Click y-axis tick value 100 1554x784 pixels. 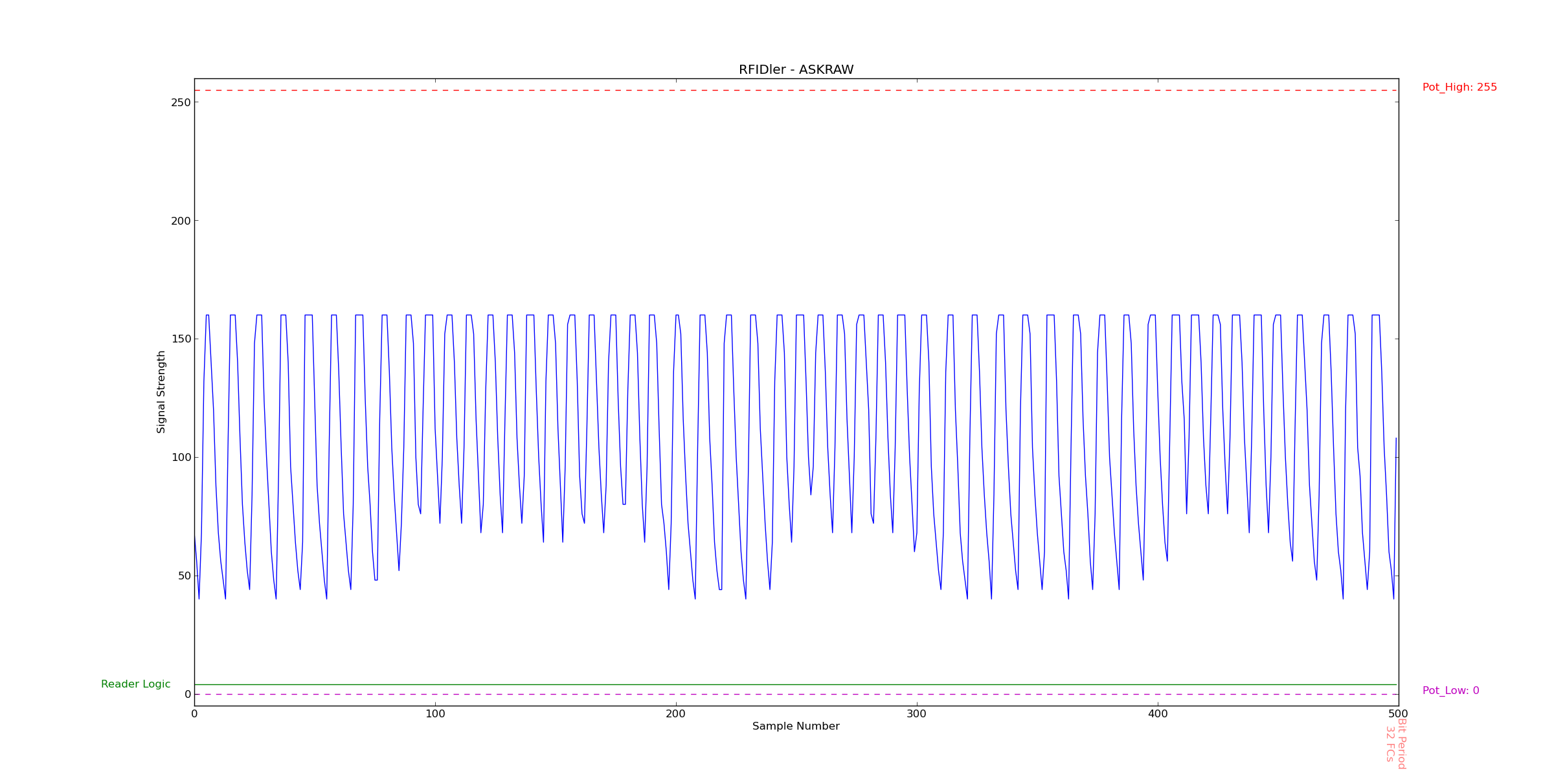coord(181,458)
